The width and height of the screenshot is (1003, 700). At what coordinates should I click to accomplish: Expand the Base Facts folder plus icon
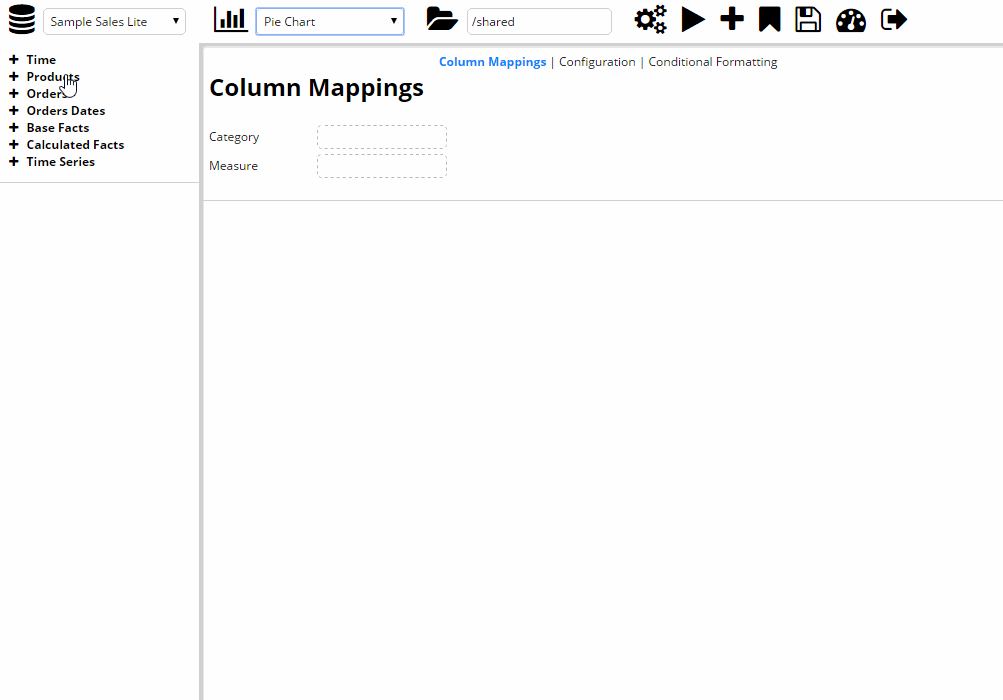13,128
